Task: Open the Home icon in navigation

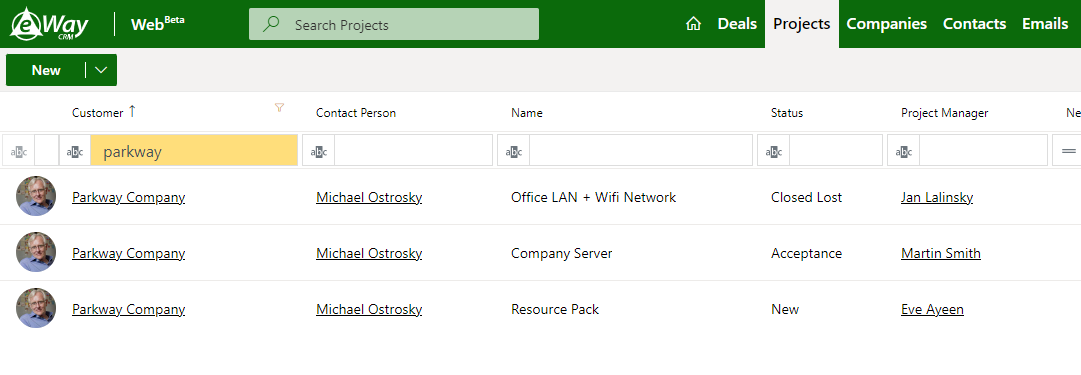Action: pyautogui.click(x=693, y=24)
